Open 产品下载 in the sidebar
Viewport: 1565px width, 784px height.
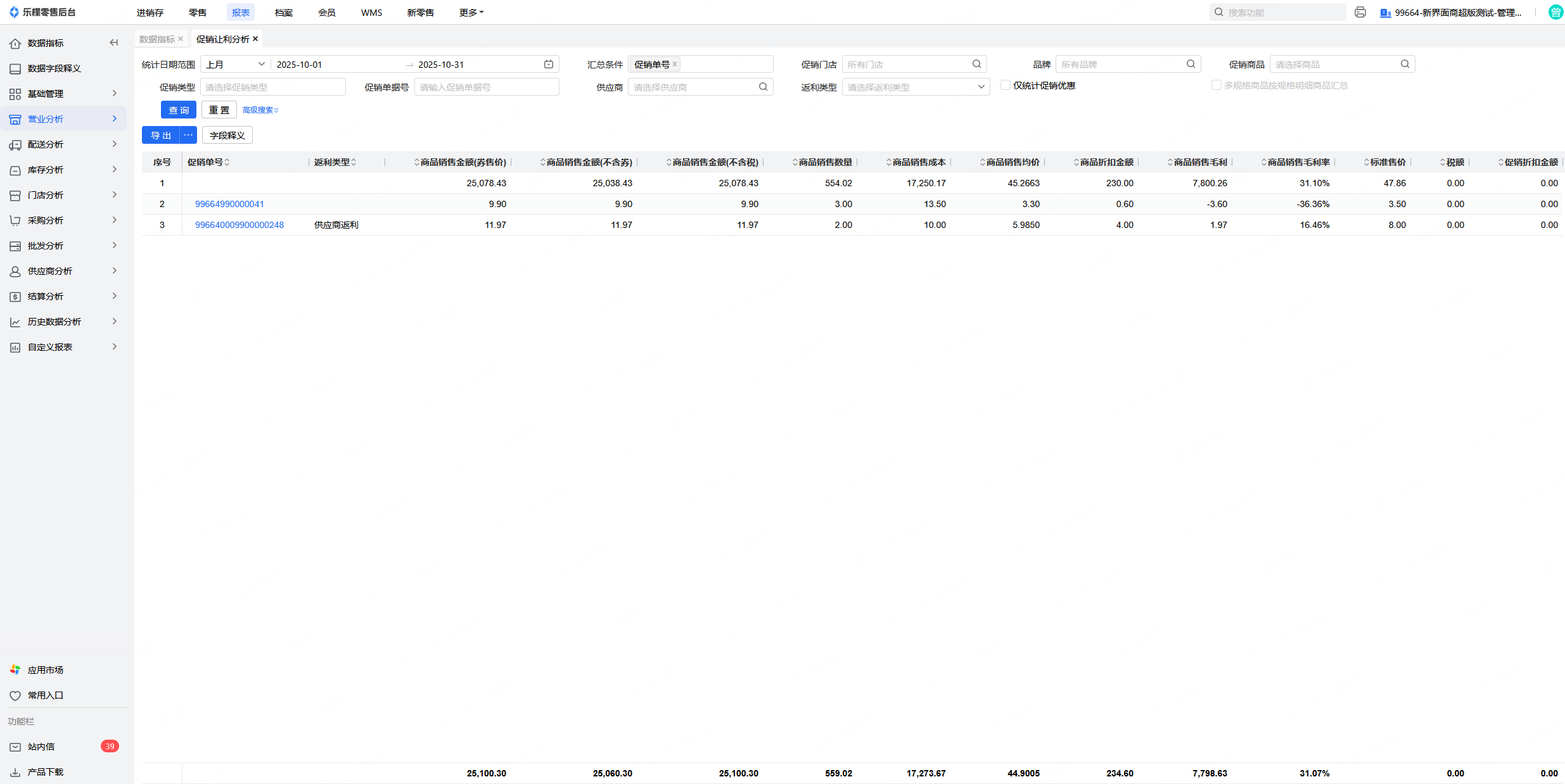(x=45, y=772)
